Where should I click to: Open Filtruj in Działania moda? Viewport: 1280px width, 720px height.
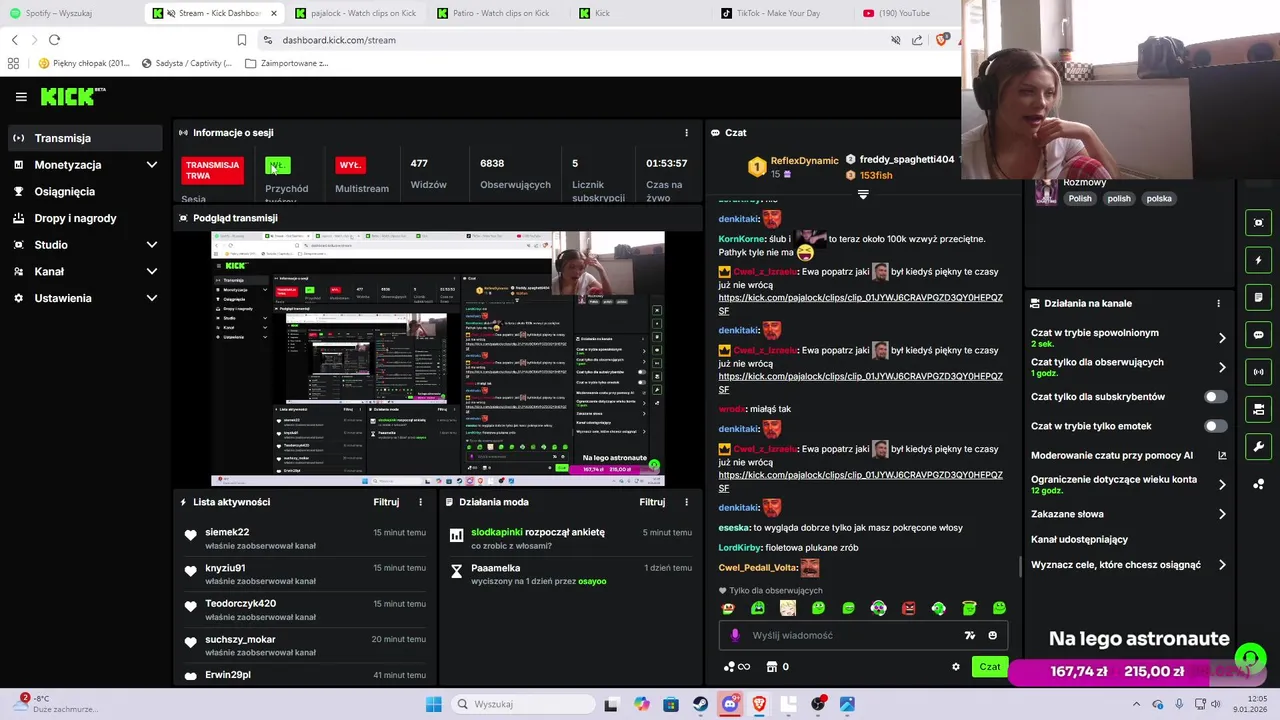(x=652, y=502)
